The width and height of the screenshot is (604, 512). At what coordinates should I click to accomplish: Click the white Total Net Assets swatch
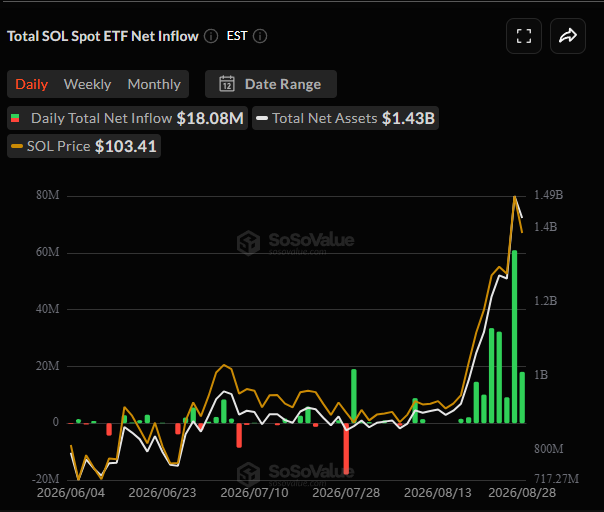[x=262, y=118]
